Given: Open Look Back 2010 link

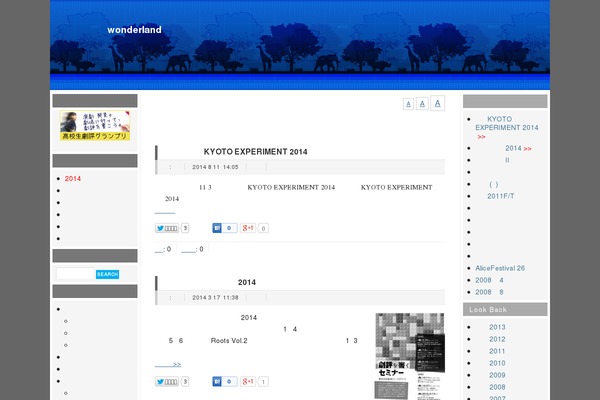Looking at the screenshot, I should click(x=497, y=363).
